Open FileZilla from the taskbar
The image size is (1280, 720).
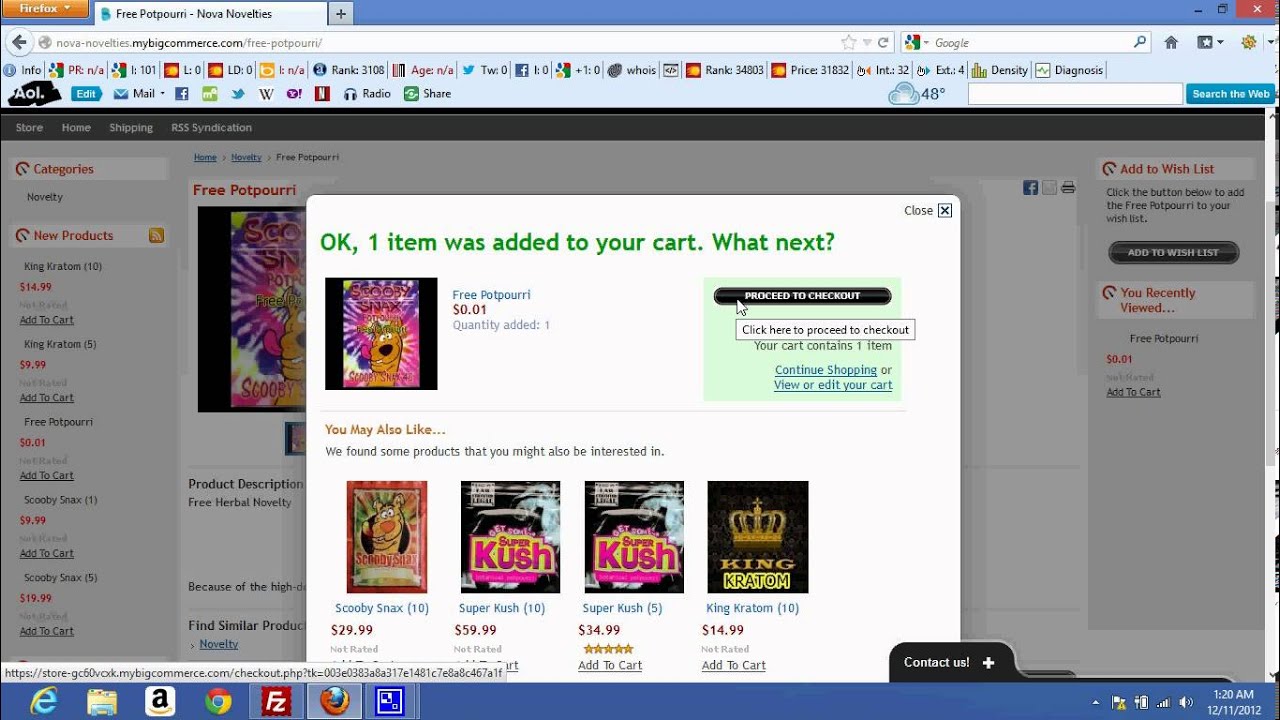point(276,702)
